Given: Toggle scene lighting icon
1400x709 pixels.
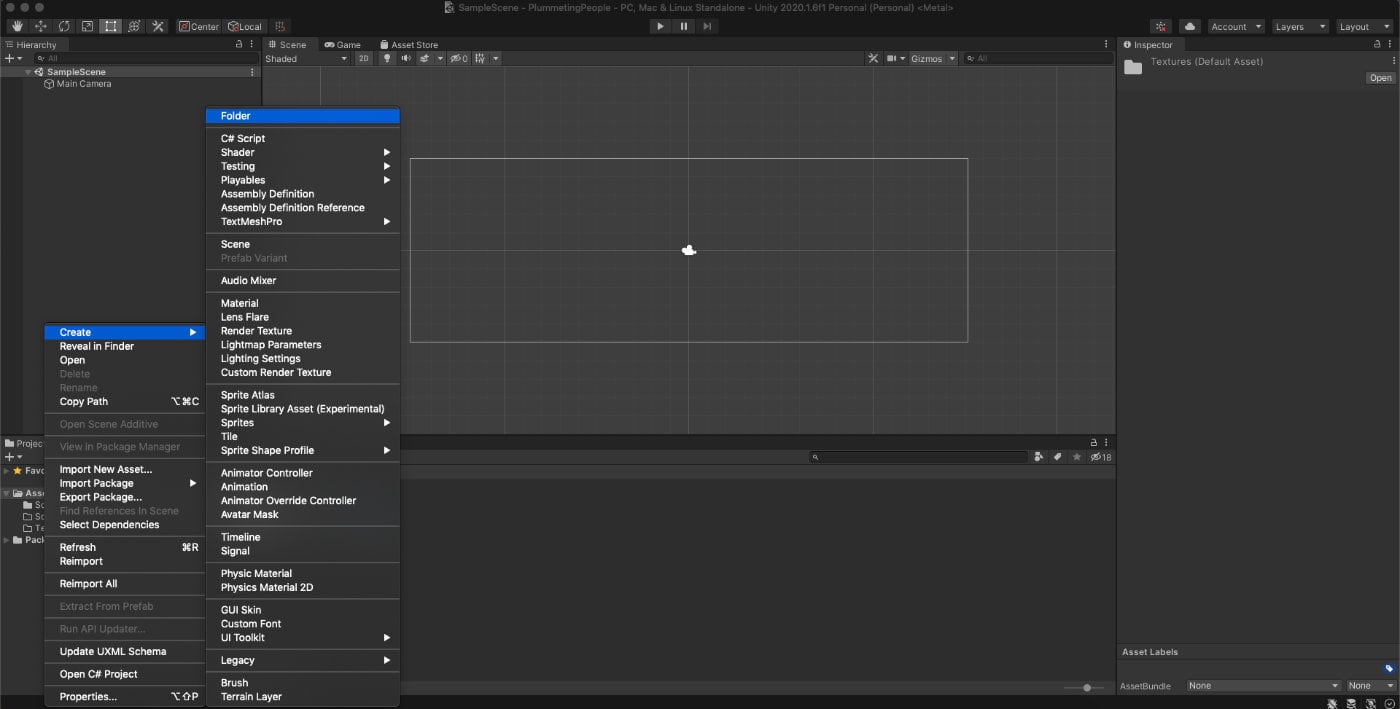Looking at the screenshot, I should [386, 58].
